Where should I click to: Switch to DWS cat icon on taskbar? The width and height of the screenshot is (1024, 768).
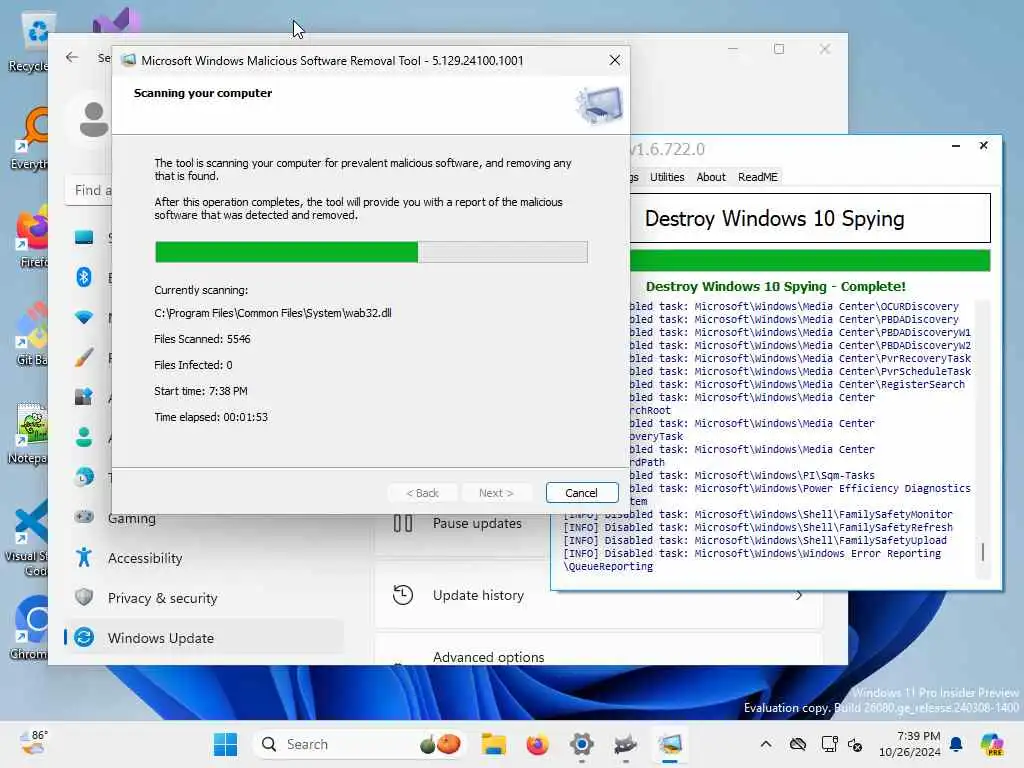click(625, 744)
